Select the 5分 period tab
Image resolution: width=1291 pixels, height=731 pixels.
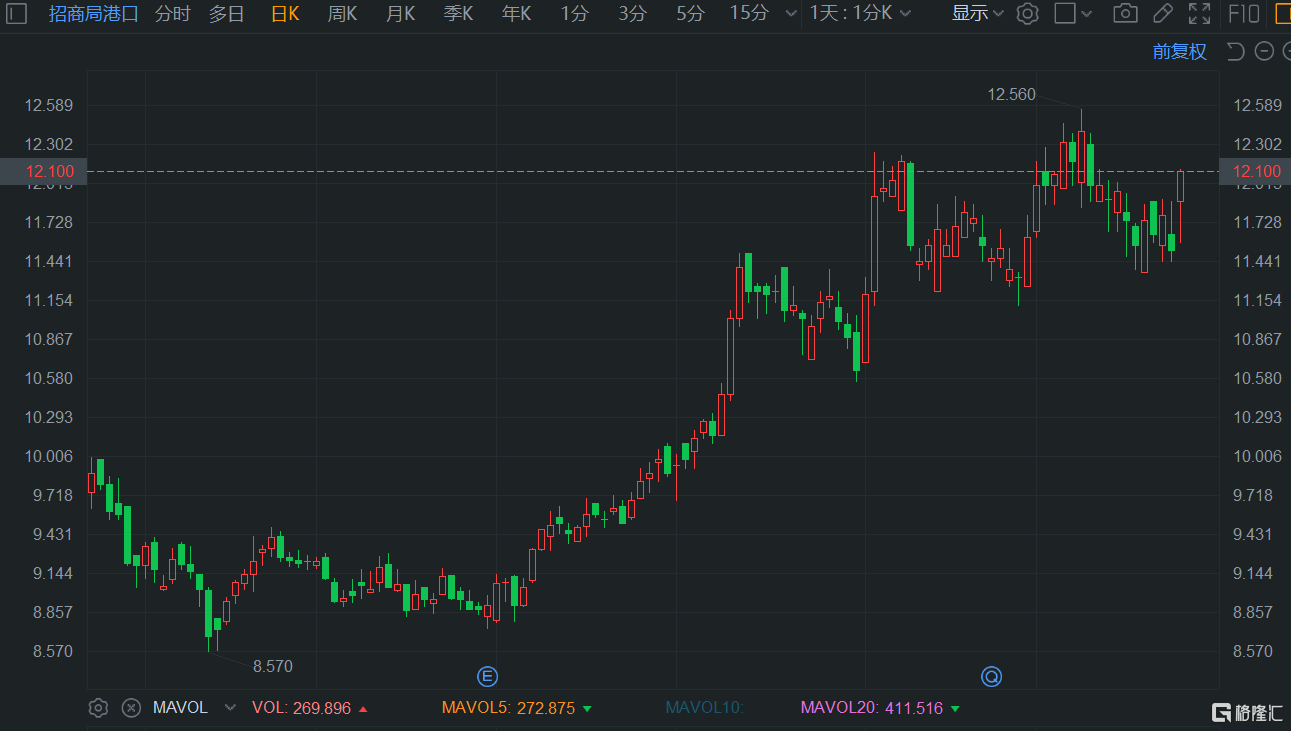(690, 14)
